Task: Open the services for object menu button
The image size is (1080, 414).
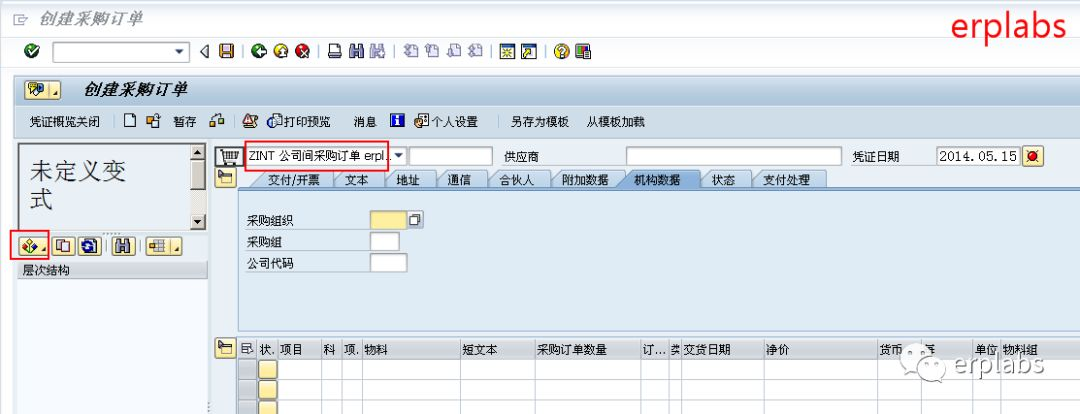Action: coord(43,90)
